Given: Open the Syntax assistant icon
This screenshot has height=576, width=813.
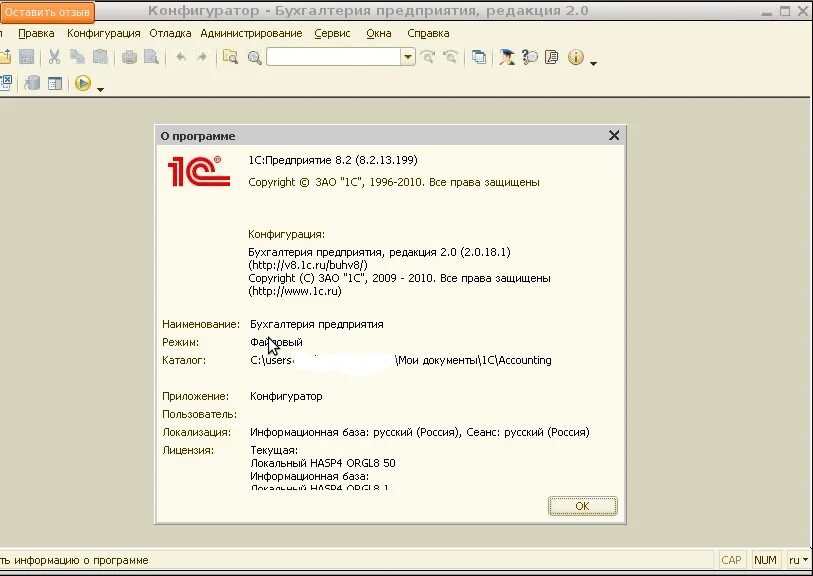Looking at the screenshot, I should pos(507,57).
